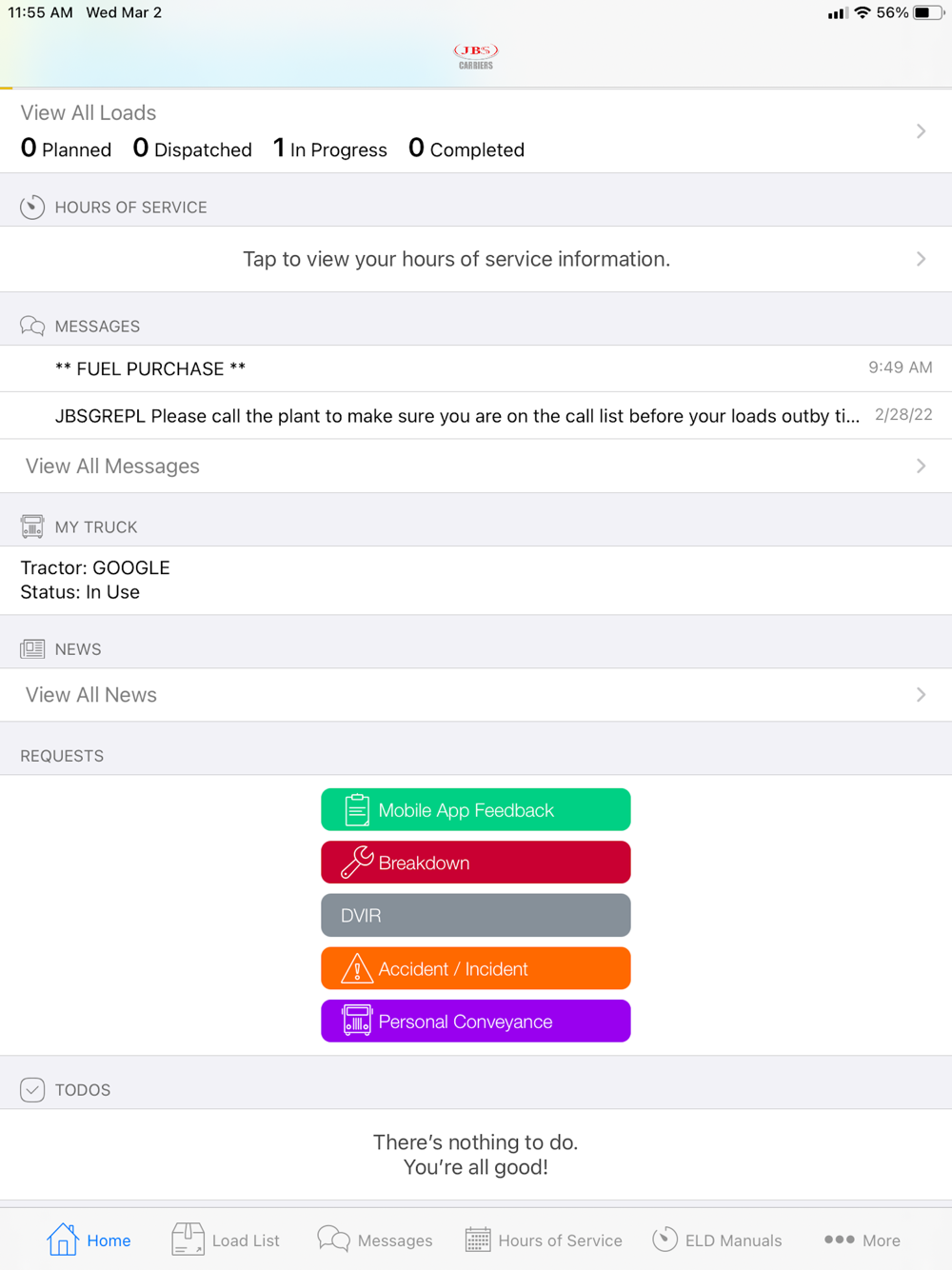Tap the Messages speech bubble section icon
Viewport: 952px width, 1270px height.
coord(32,326)
